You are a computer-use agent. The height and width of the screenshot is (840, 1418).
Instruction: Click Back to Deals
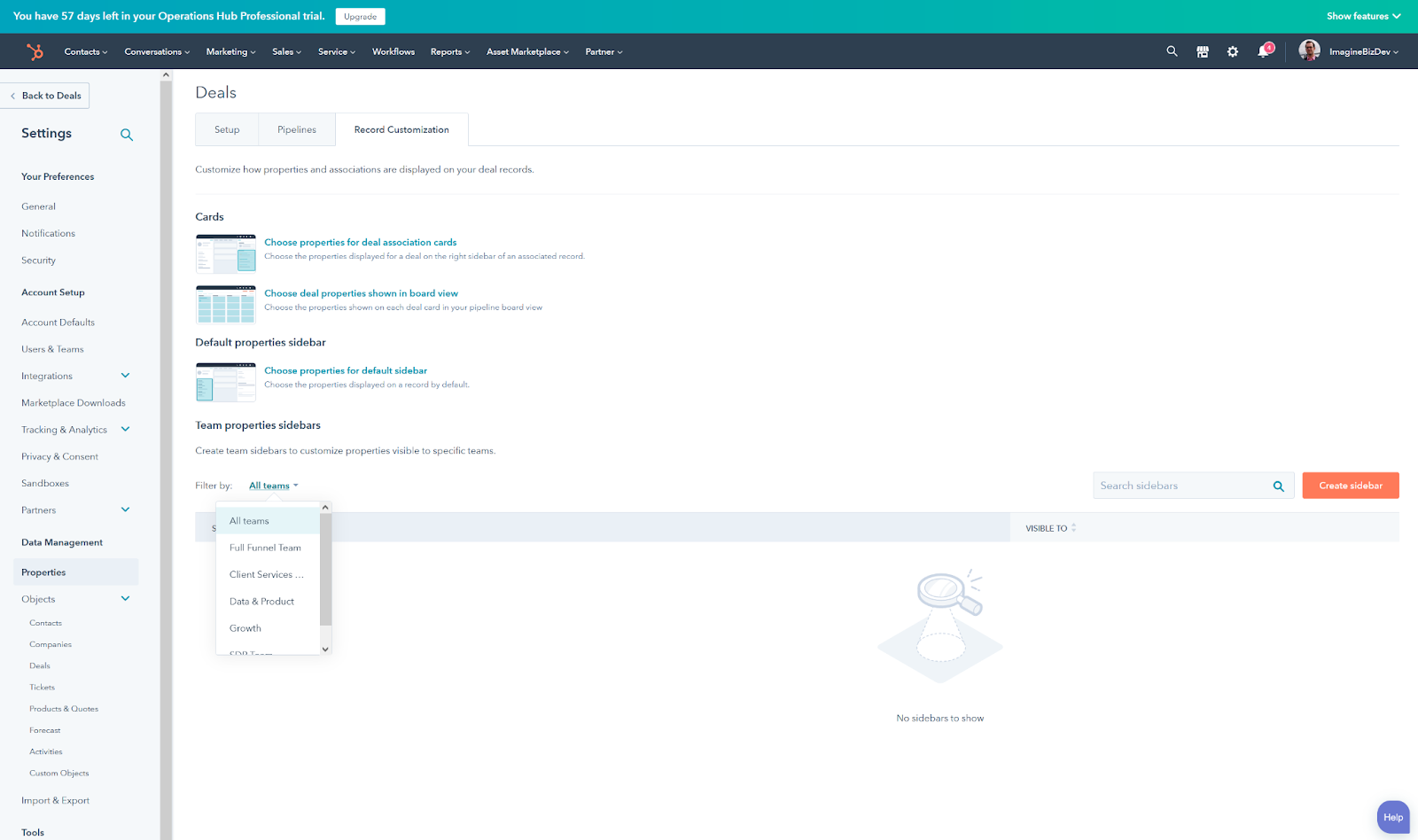coord(45,96)
